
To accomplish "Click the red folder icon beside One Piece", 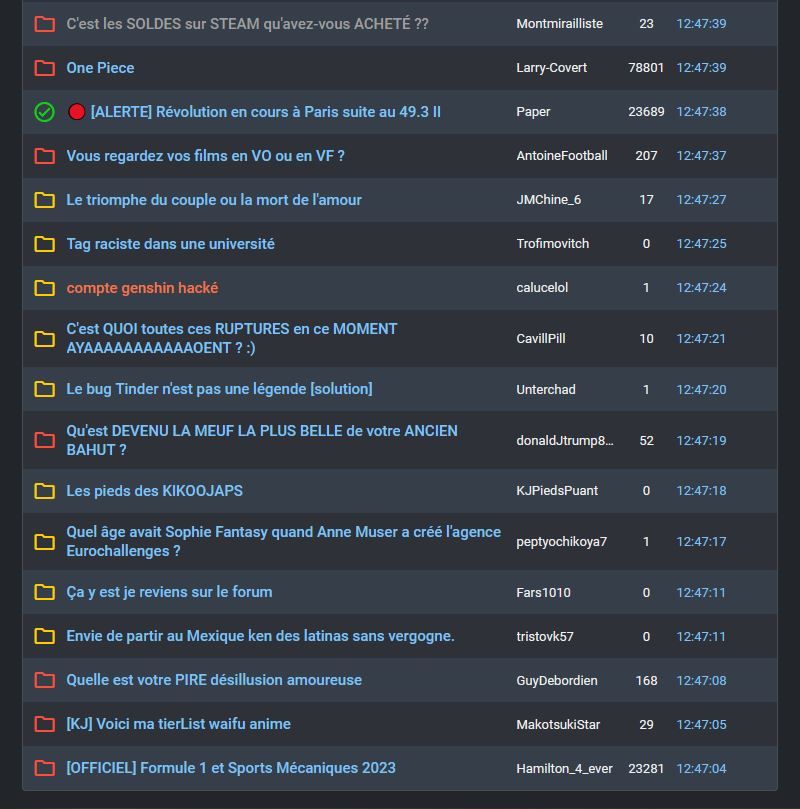I will pos(44,68).
